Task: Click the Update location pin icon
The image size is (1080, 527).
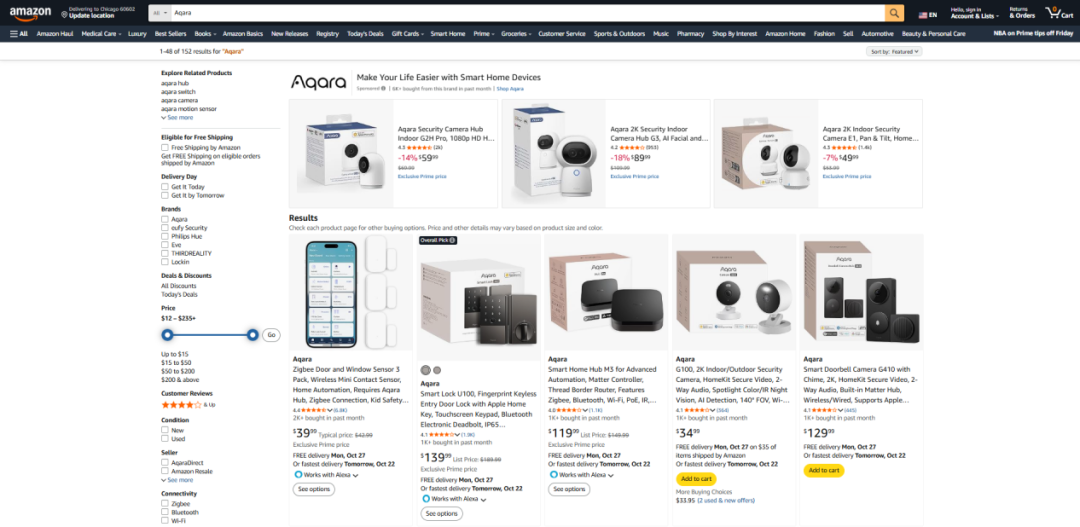Action: 64,14
